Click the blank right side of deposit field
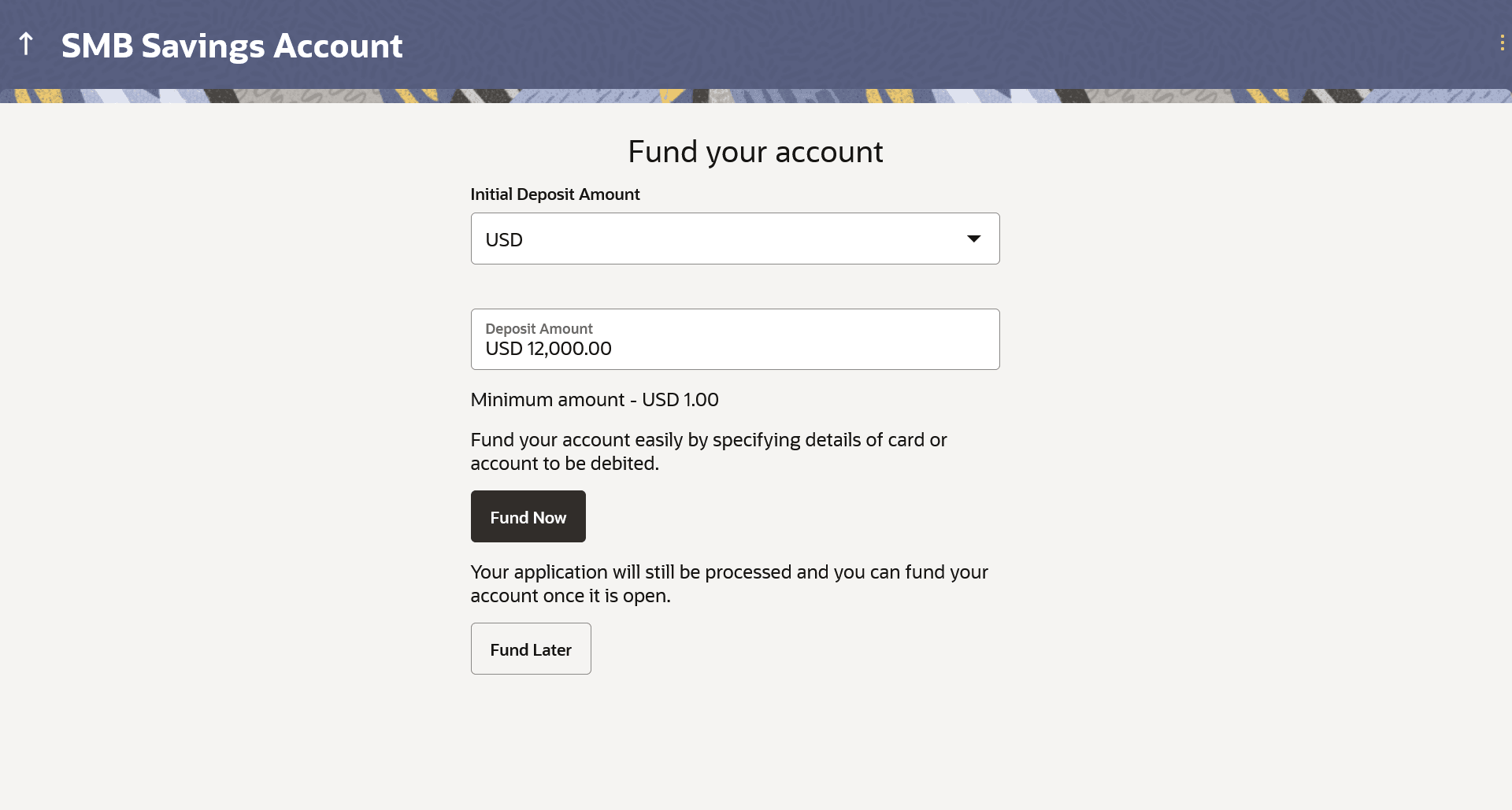 (866, 339)
